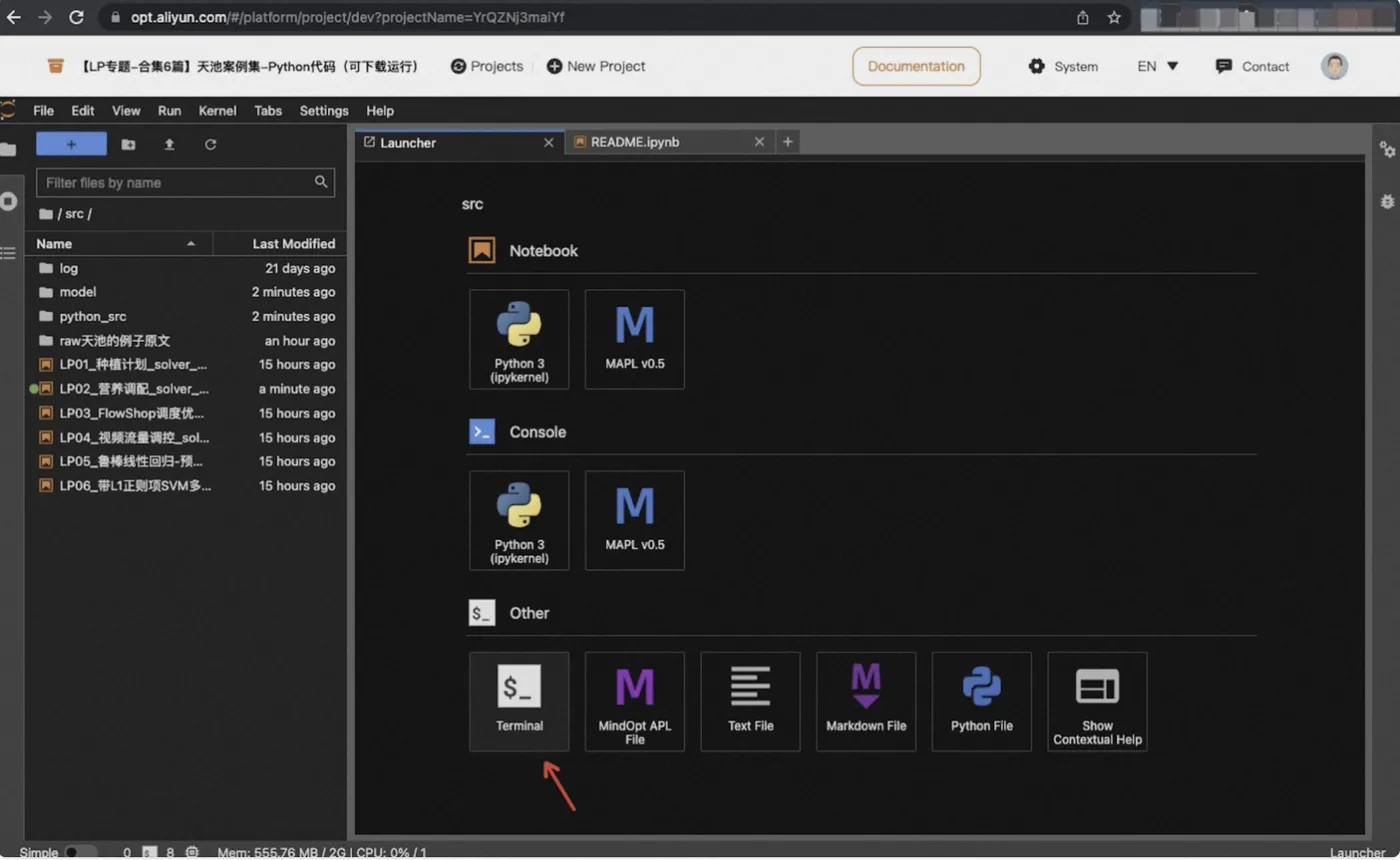Viewport: 1400px width, 860px height.
Task: Click the Contact link
Action: (x=1252, y=66)
